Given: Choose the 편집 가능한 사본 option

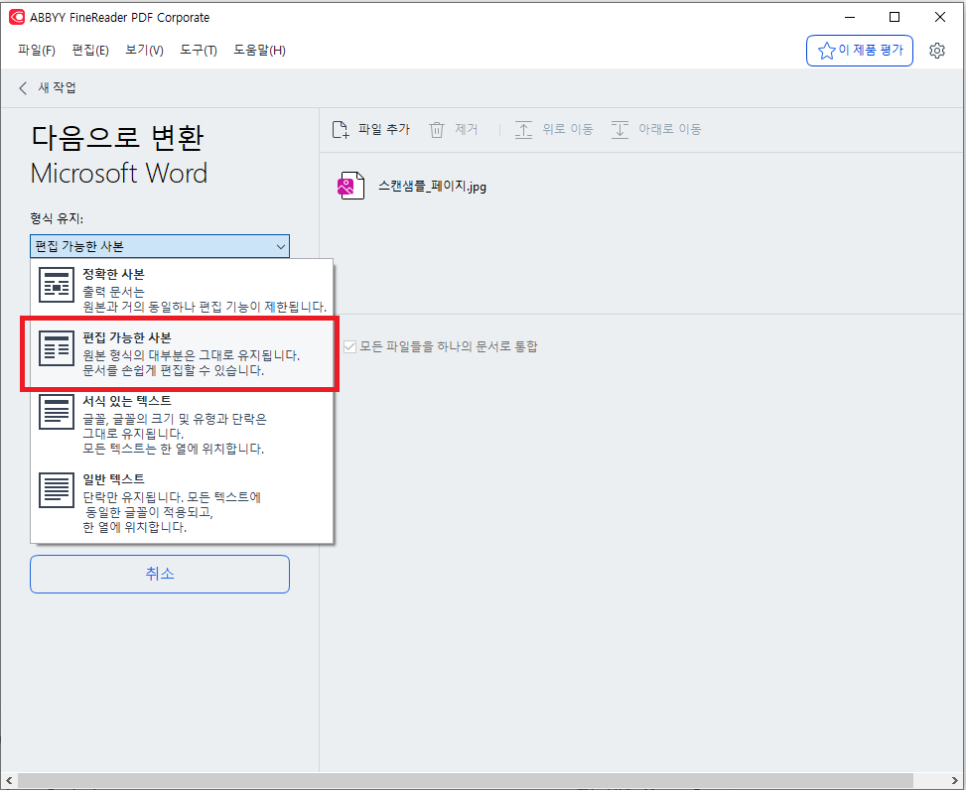Looking at the screenshot, I should click(182, 354).
